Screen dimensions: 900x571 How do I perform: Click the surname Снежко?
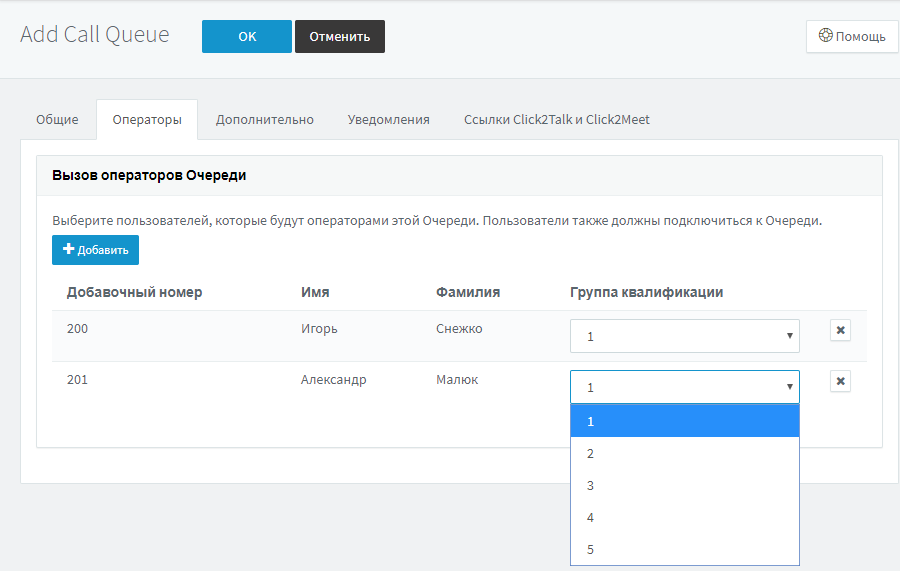click(x=459, y=329)
